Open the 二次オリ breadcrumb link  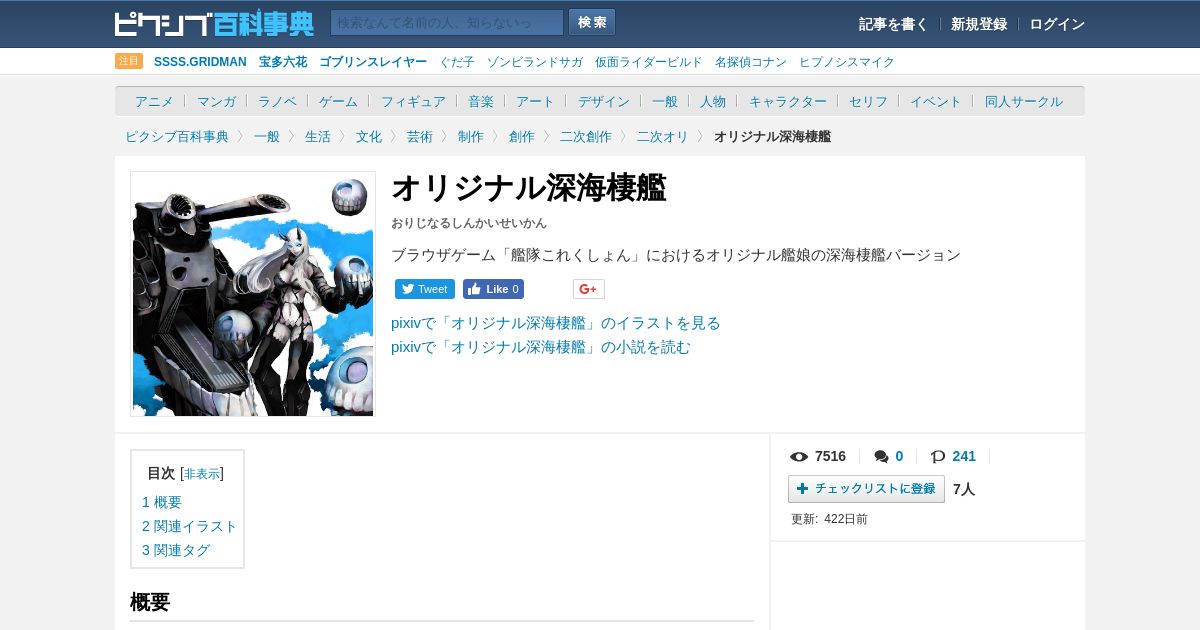(x=663, y=136)
